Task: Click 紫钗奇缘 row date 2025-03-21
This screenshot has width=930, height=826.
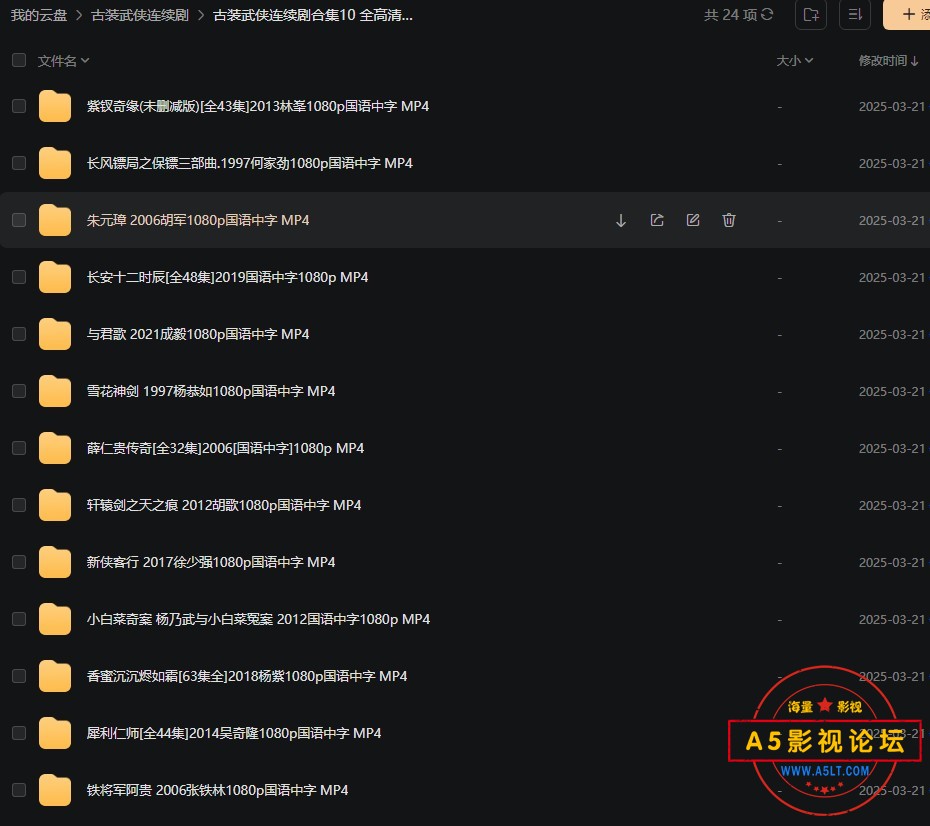Action: pyautogui.click(x=891, y=107)
